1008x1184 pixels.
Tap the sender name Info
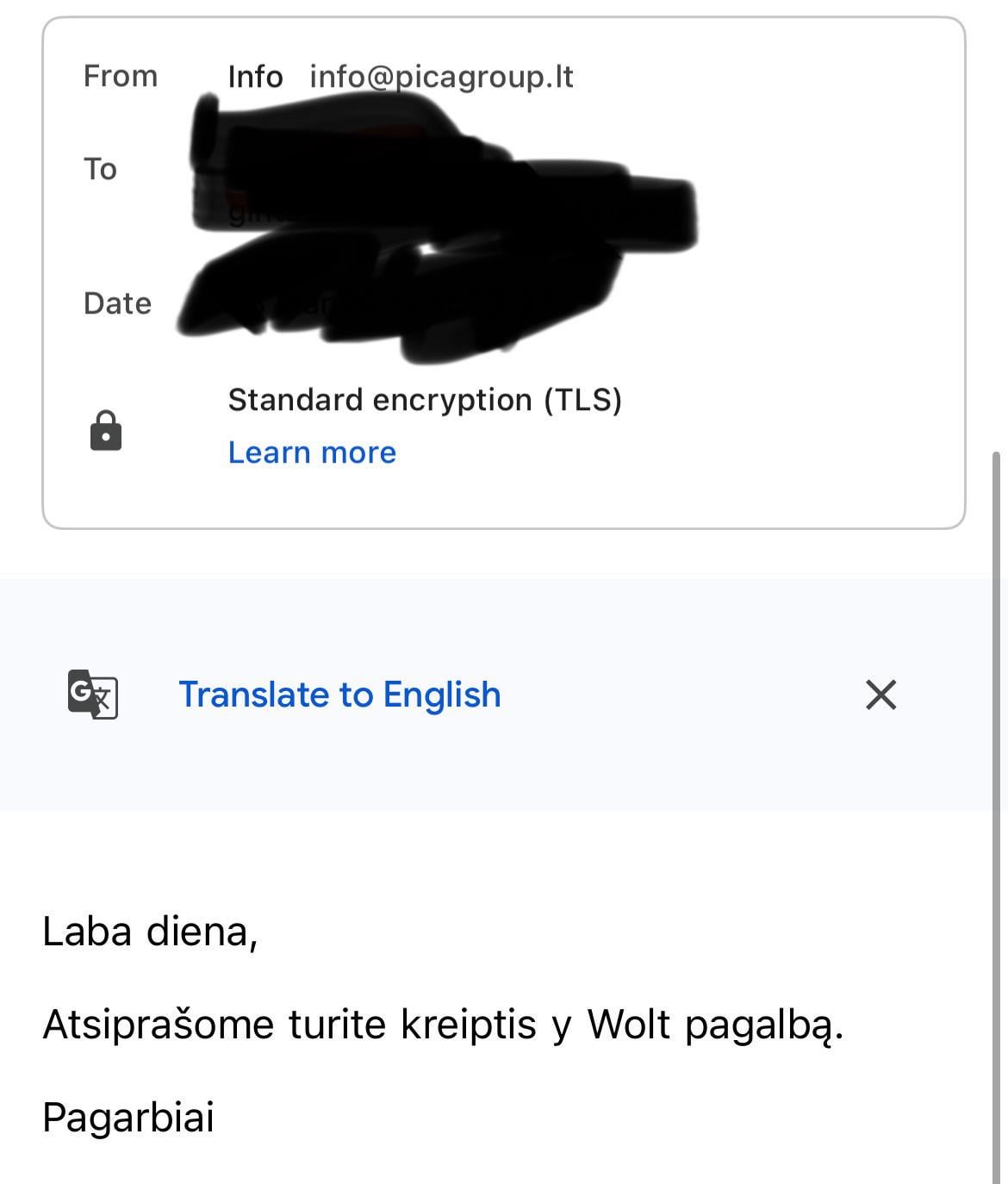(x=255, y=77)
